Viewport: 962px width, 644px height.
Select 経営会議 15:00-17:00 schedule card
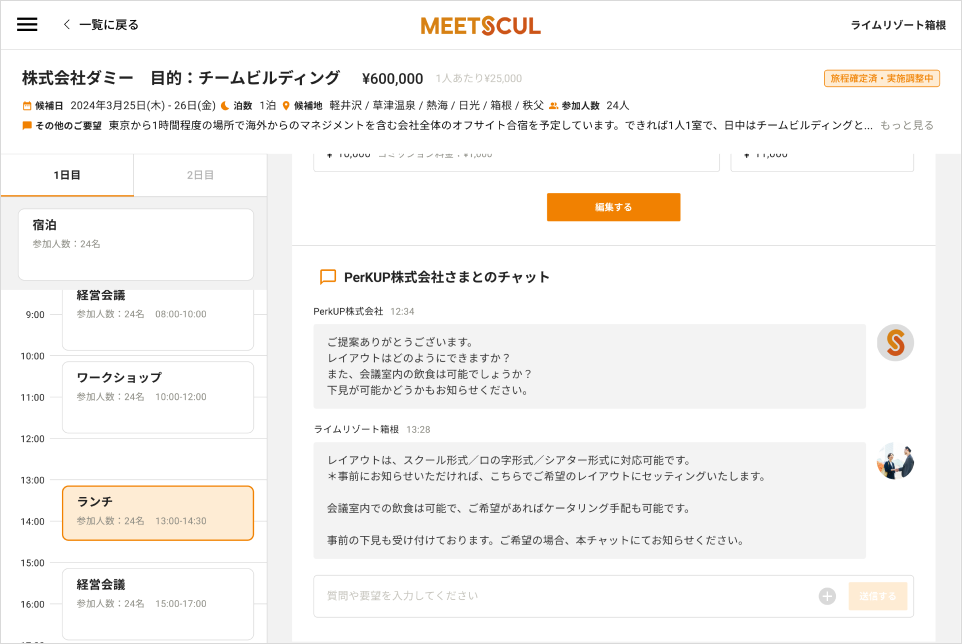coord(158,604)
